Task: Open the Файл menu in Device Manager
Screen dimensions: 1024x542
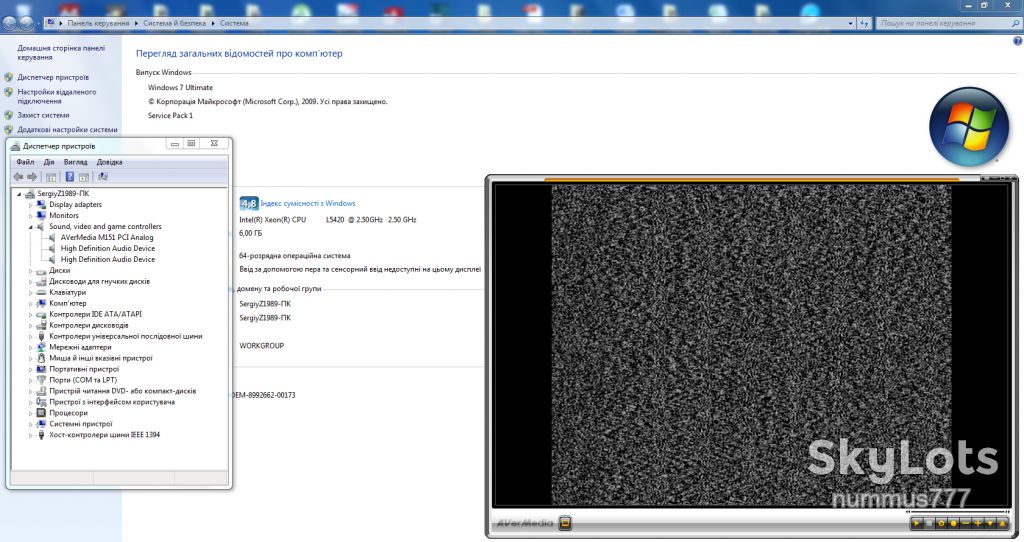Action: tap(25, 162)
